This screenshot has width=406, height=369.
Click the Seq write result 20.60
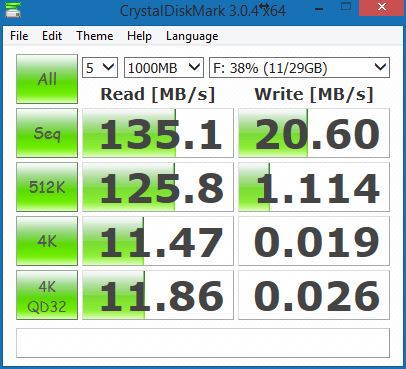point(314,133)
